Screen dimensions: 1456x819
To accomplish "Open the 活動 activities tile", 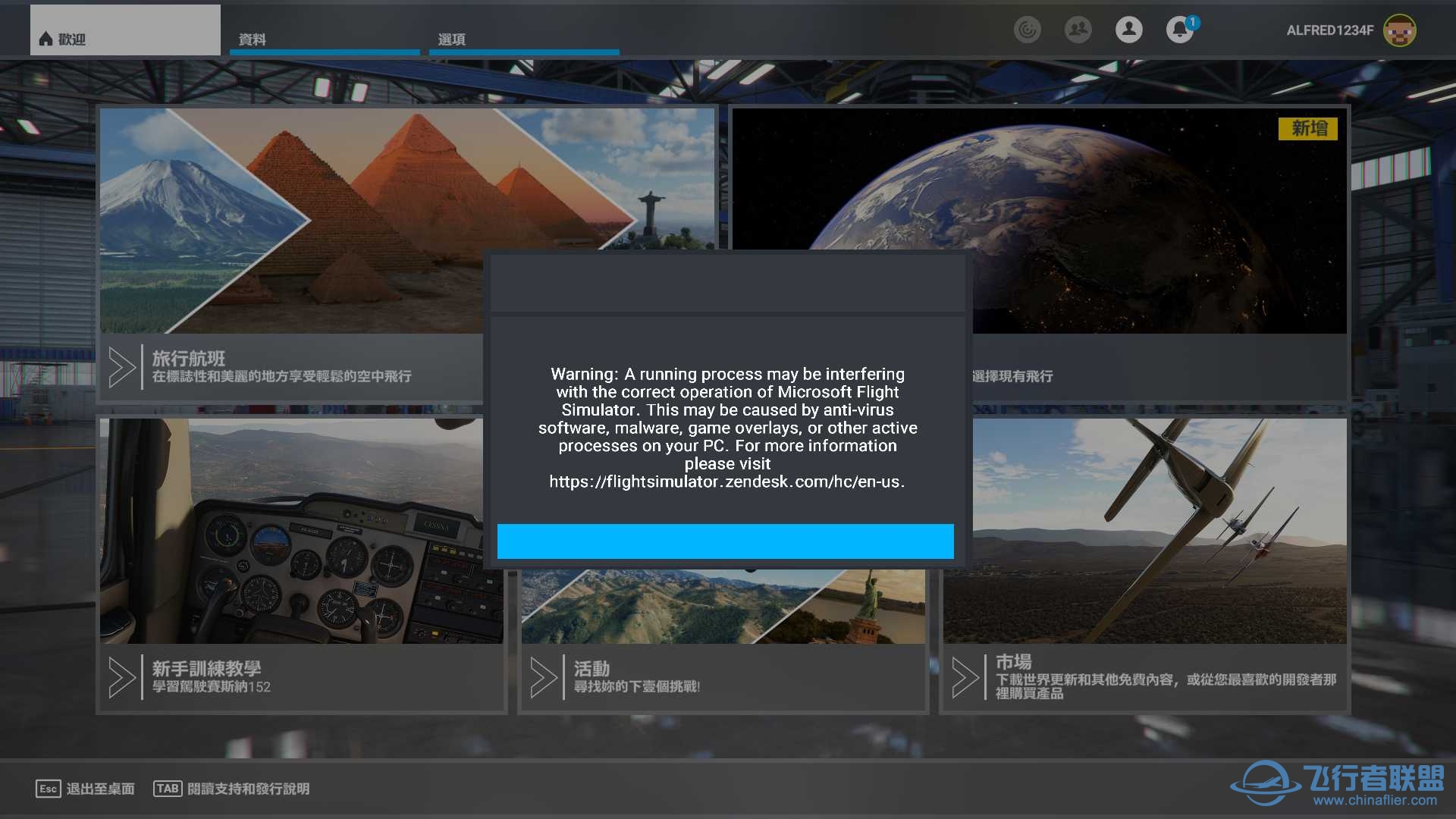I will [x=723, y=641].
